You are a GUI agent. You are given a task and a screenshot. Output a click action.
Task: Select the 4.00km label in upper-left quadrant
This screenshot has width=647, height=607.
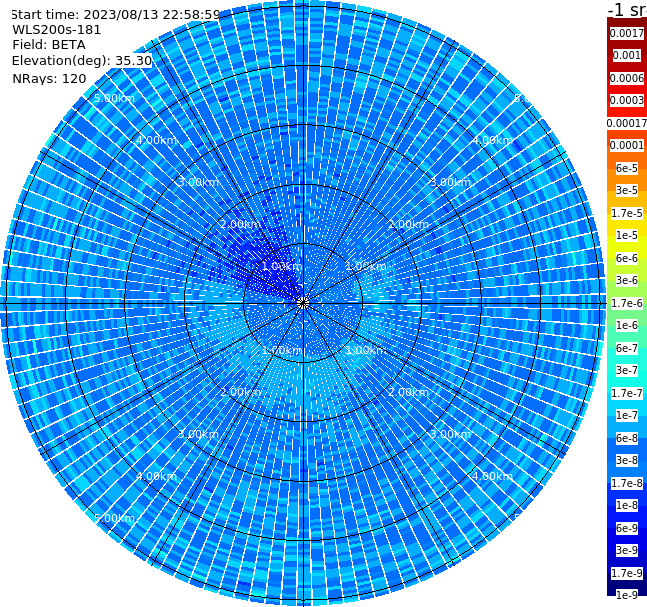(x=156, y=140)
